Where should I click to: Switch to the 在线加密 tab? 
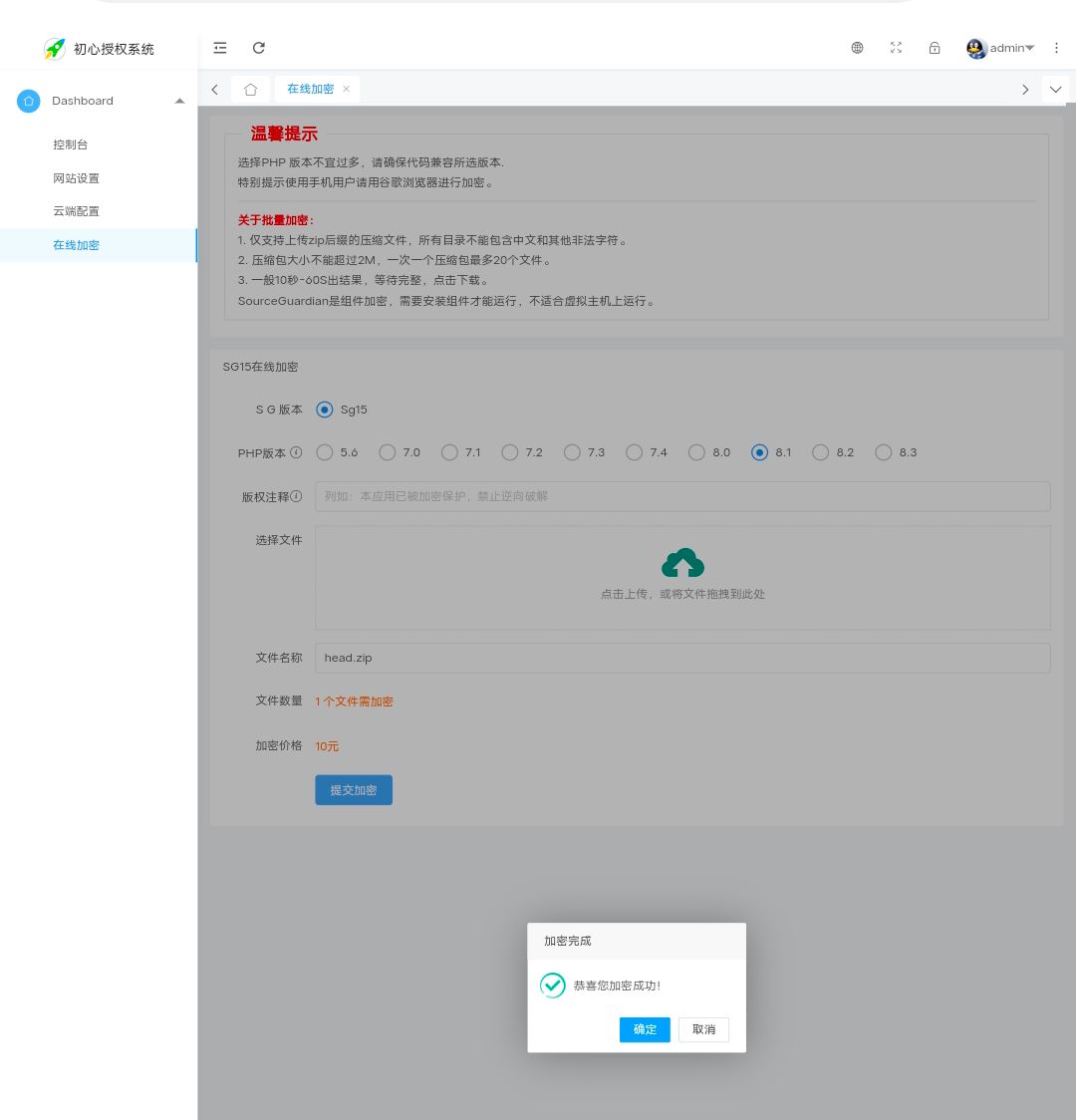pos(310,89)
